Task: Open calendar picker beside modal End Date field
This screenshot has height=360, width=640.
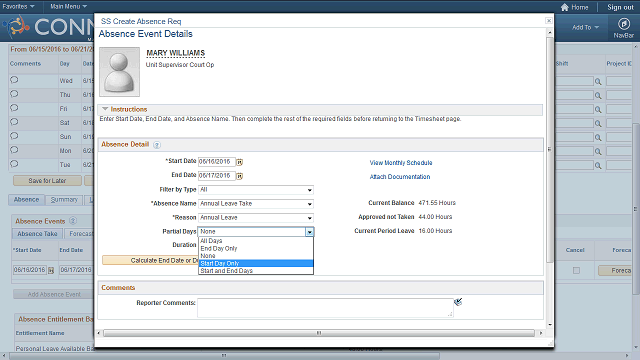Action: [240, 176]
